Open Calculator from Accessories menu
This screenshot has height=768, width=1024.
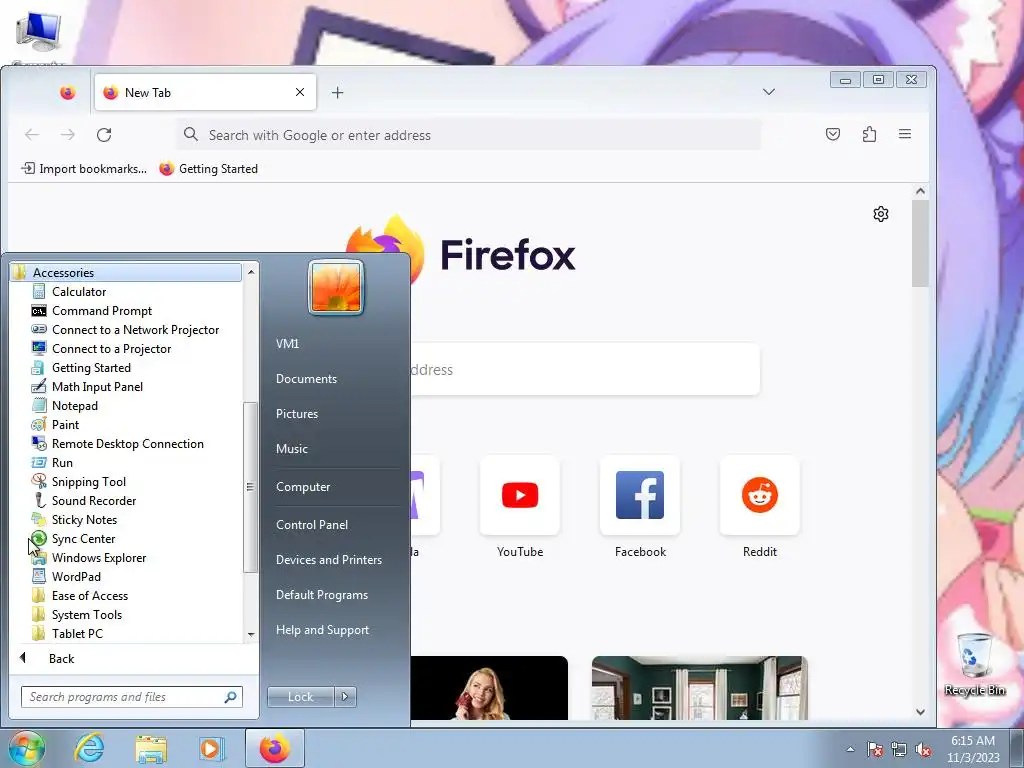click(x=78, y=292)
